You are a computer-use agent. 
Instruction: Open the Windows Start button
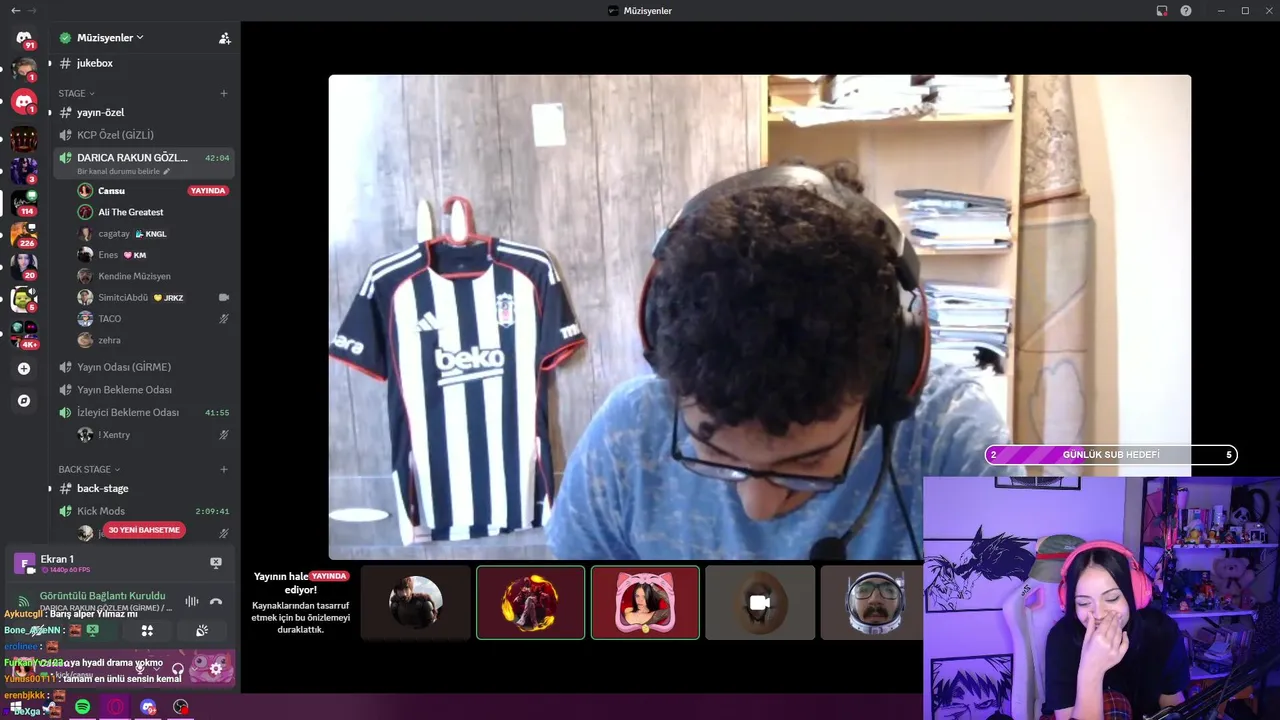click(x=16, y=707)
